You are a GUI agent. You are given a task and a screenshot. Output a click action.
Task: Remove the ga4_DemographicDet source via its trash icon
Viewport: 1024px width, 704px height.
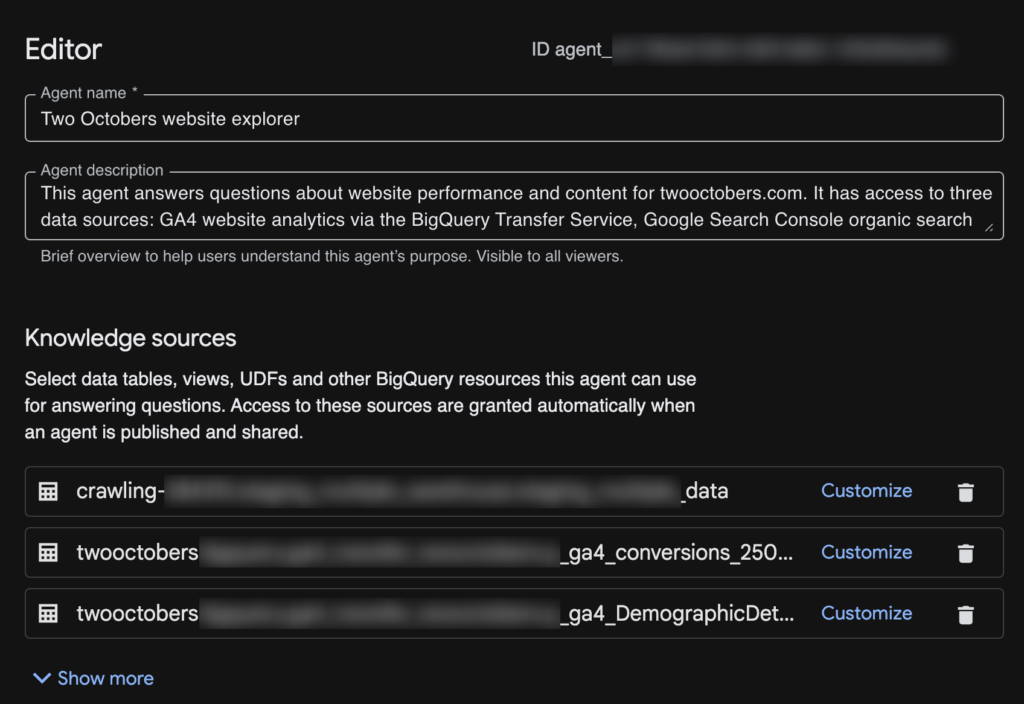(966, 613)
